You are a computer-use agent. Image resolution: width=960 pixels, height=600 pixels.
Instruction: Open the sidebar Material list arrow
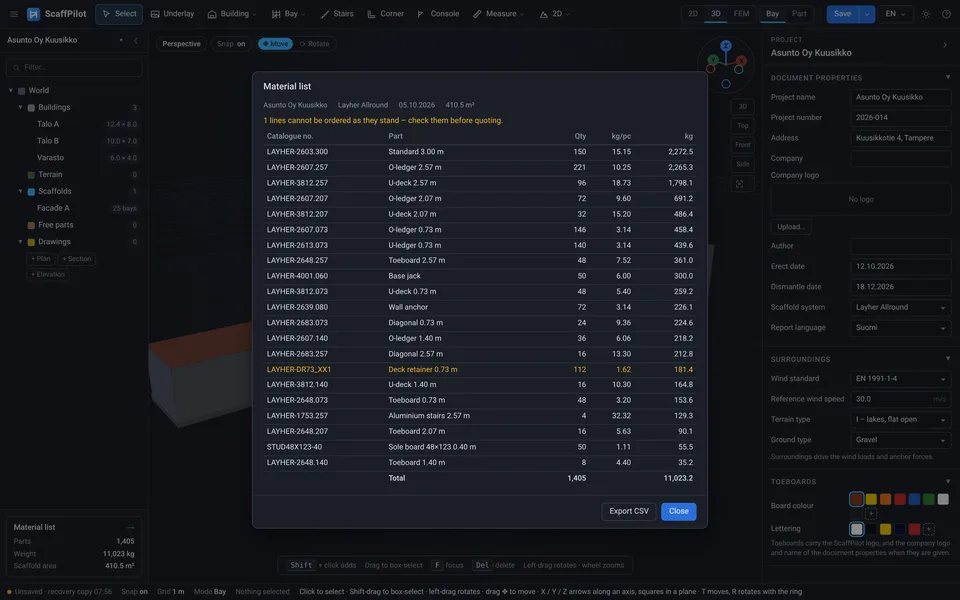[x=130, y=527]
